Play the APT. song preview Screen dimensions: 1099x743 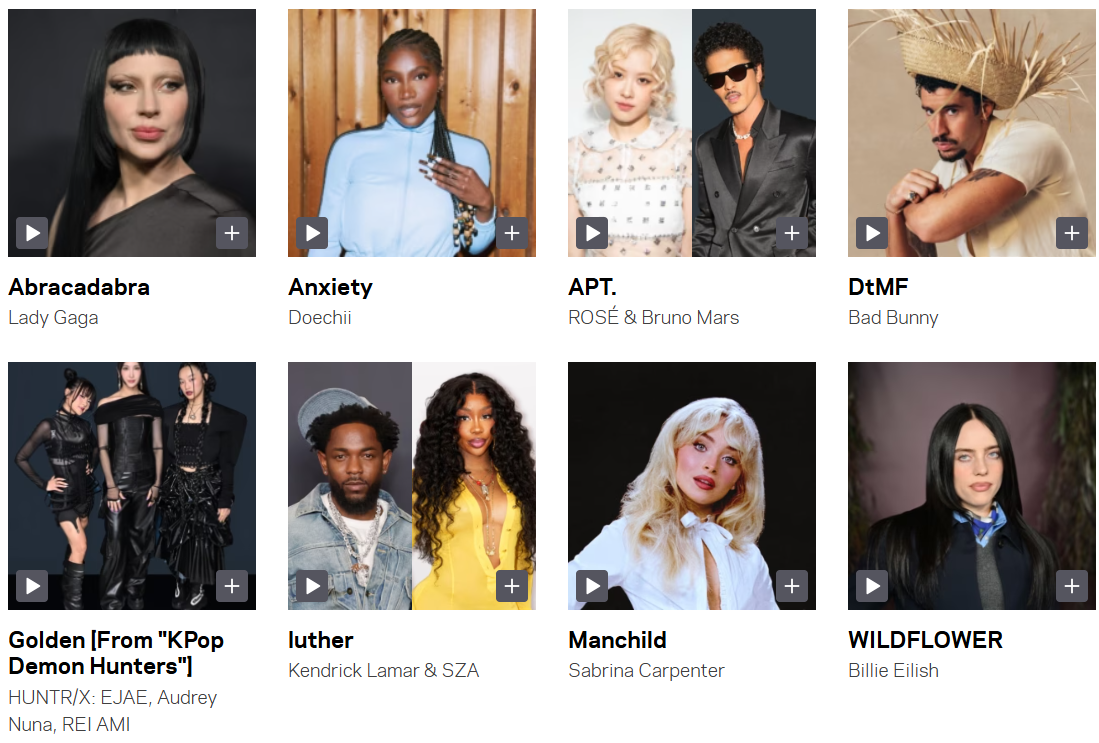592,233
